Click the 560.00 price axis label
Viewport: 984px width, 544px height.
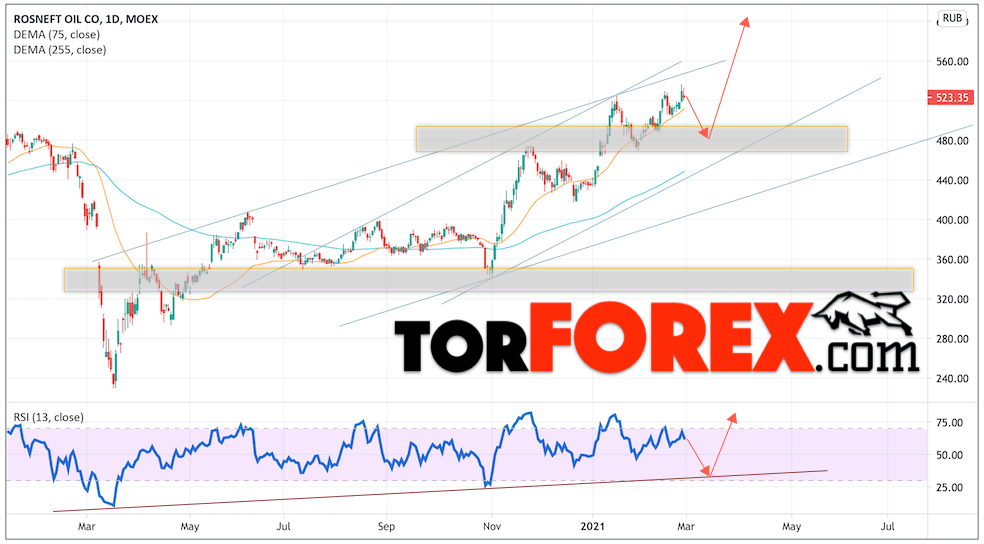(x=950, y=61)
